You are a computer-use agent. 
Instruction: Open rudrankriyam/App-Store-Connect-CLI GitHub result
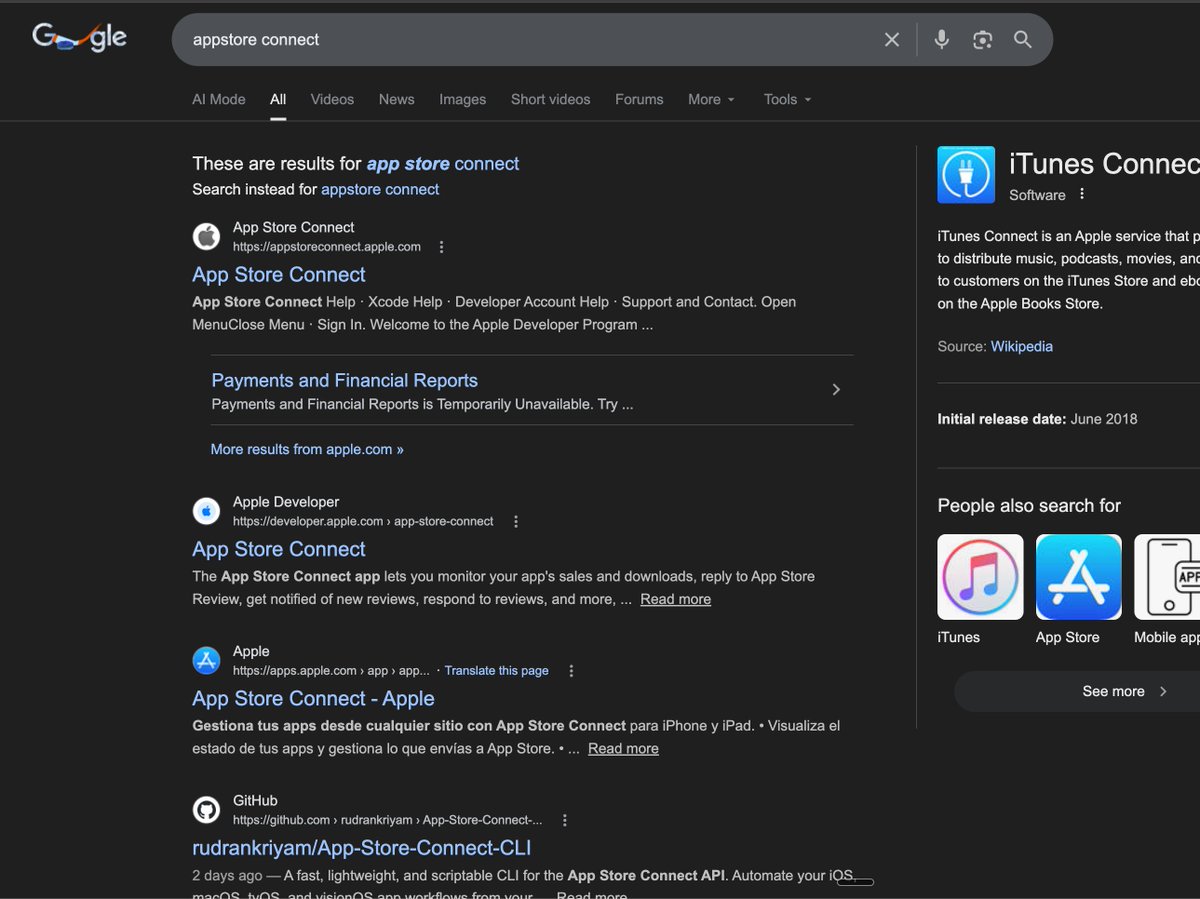click(x=362, y=848)
